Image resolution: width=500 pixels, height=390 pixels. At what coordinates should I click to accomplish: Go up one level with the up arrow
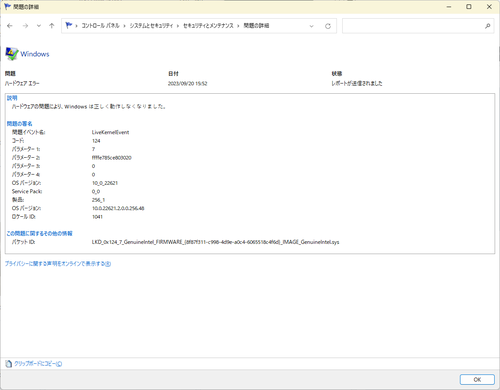pyautogui.click(x=51, y=26)
